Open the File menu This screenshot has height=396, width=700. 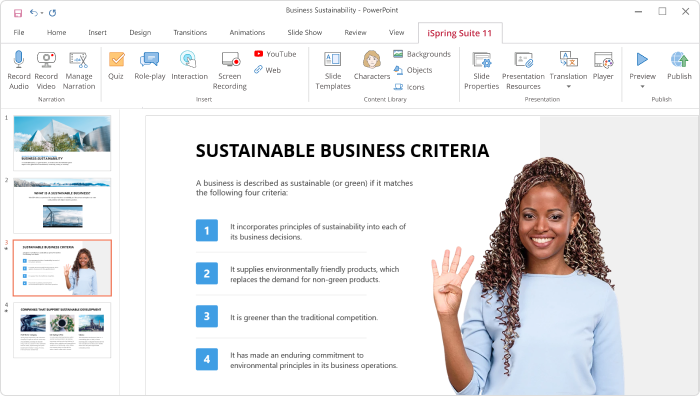tap(19, 33)
